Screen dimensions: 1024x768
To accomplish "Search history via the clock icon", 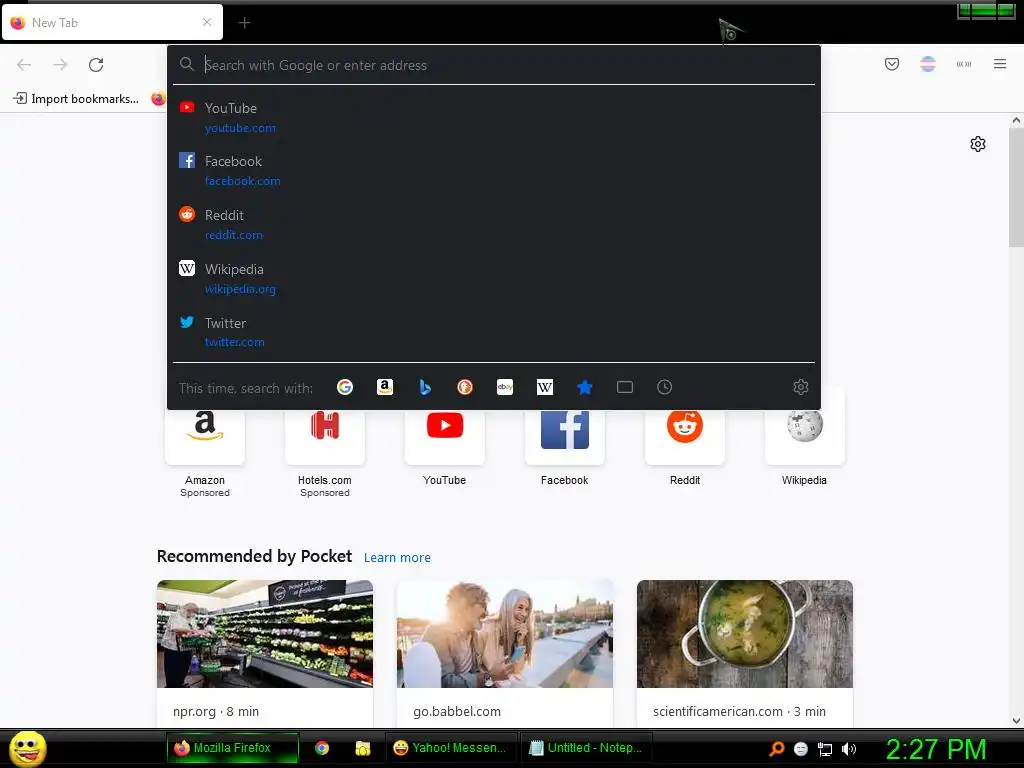I will click(664, 387).
